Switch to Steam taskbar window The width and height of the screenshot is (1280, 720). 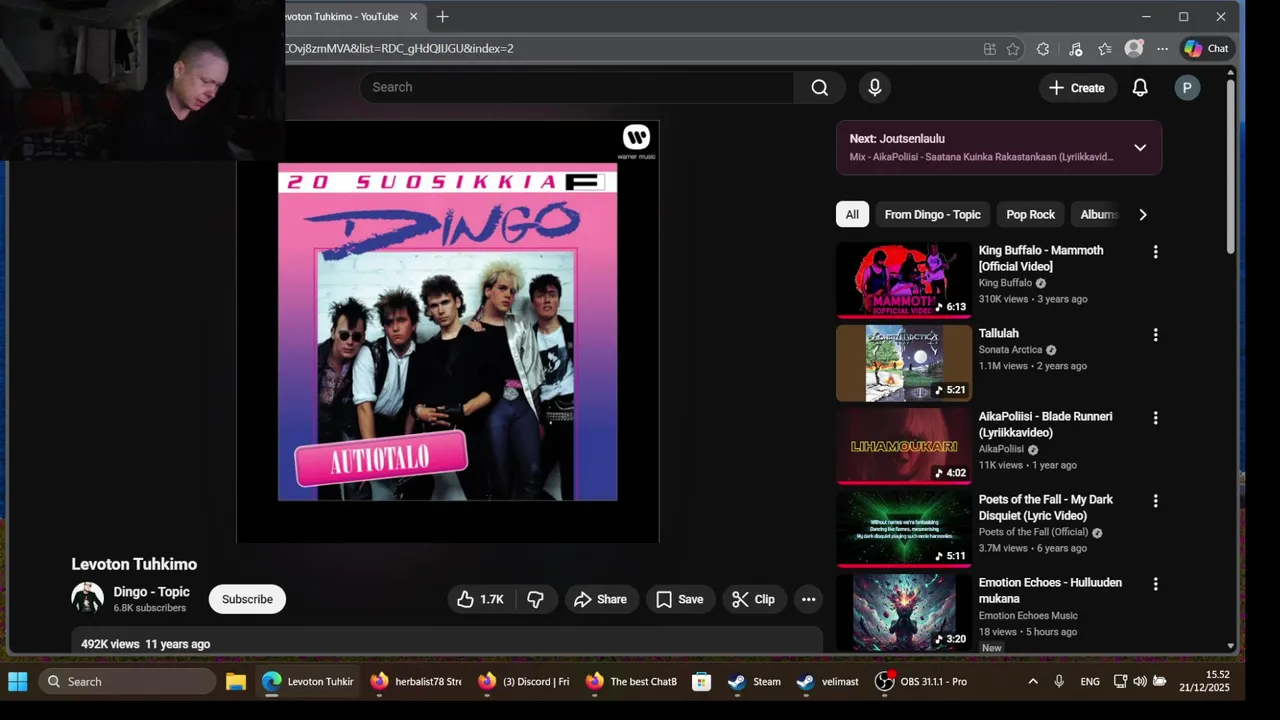coord(755,681)
